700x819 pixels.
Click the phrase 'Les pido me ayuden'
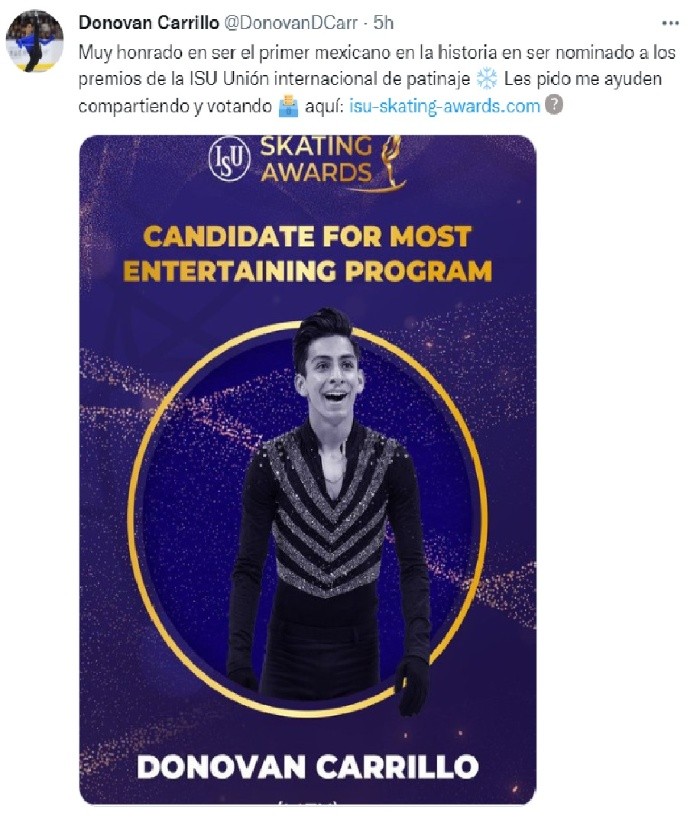(x=597, y=80)
